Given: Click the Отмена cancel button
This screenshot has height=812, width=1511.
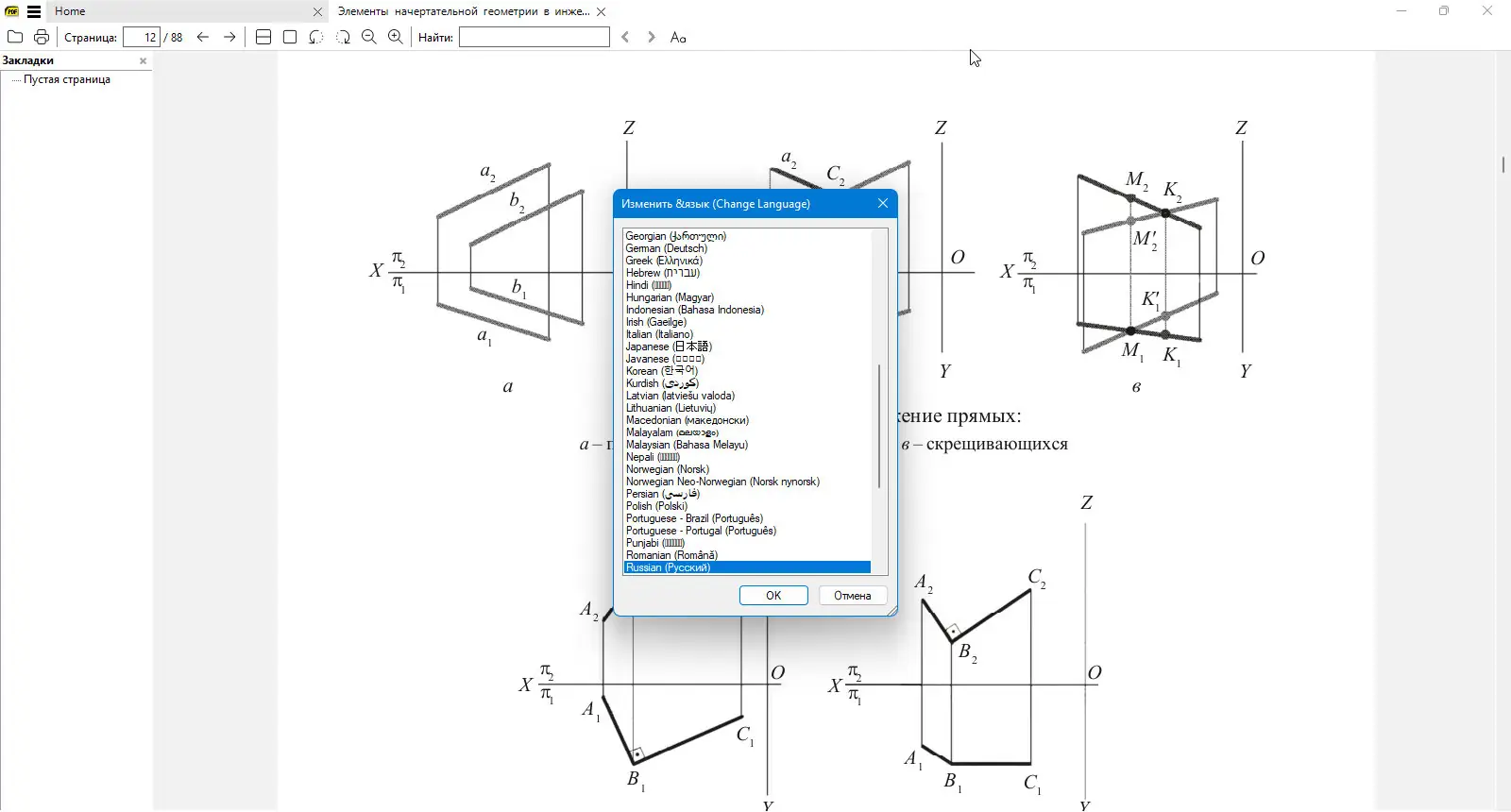Looking at the screenshot, I should pos(853,595).
